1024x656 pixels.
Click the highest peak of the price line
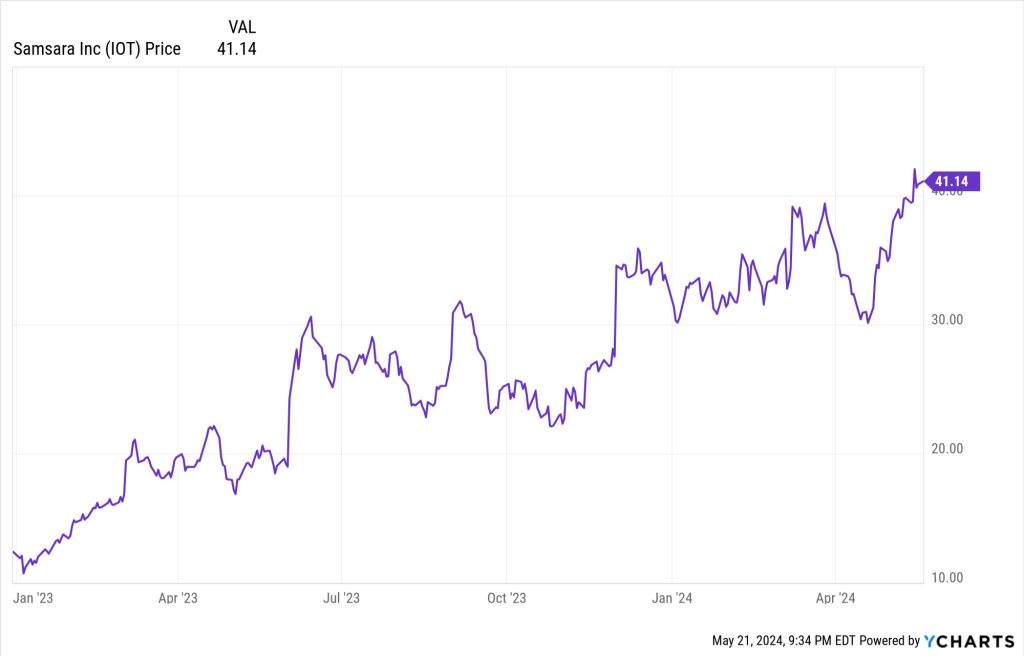[x=914, y=170]
